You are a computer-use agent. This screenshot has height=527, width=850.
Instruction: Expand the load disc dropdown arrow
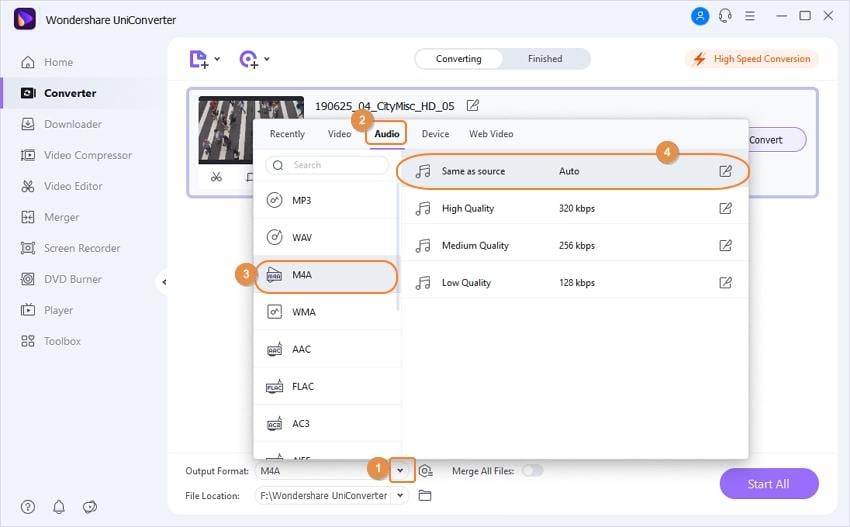coord(267,59)
